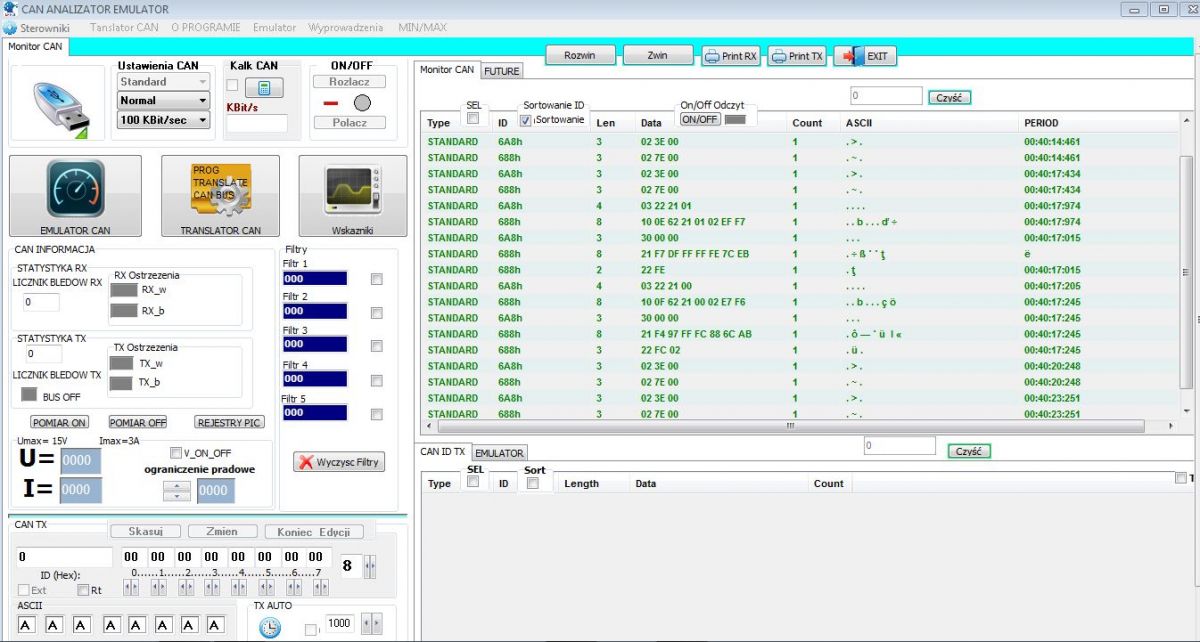Open the Emulator menu
1200x642 pixels.
click(274, 28)
